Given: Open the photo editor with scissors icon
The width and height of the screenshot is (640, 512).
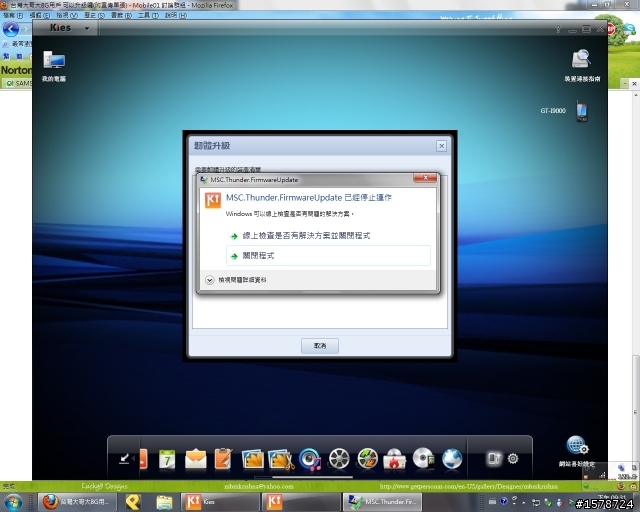Looking at the screenshot, I should coord(281,459).
